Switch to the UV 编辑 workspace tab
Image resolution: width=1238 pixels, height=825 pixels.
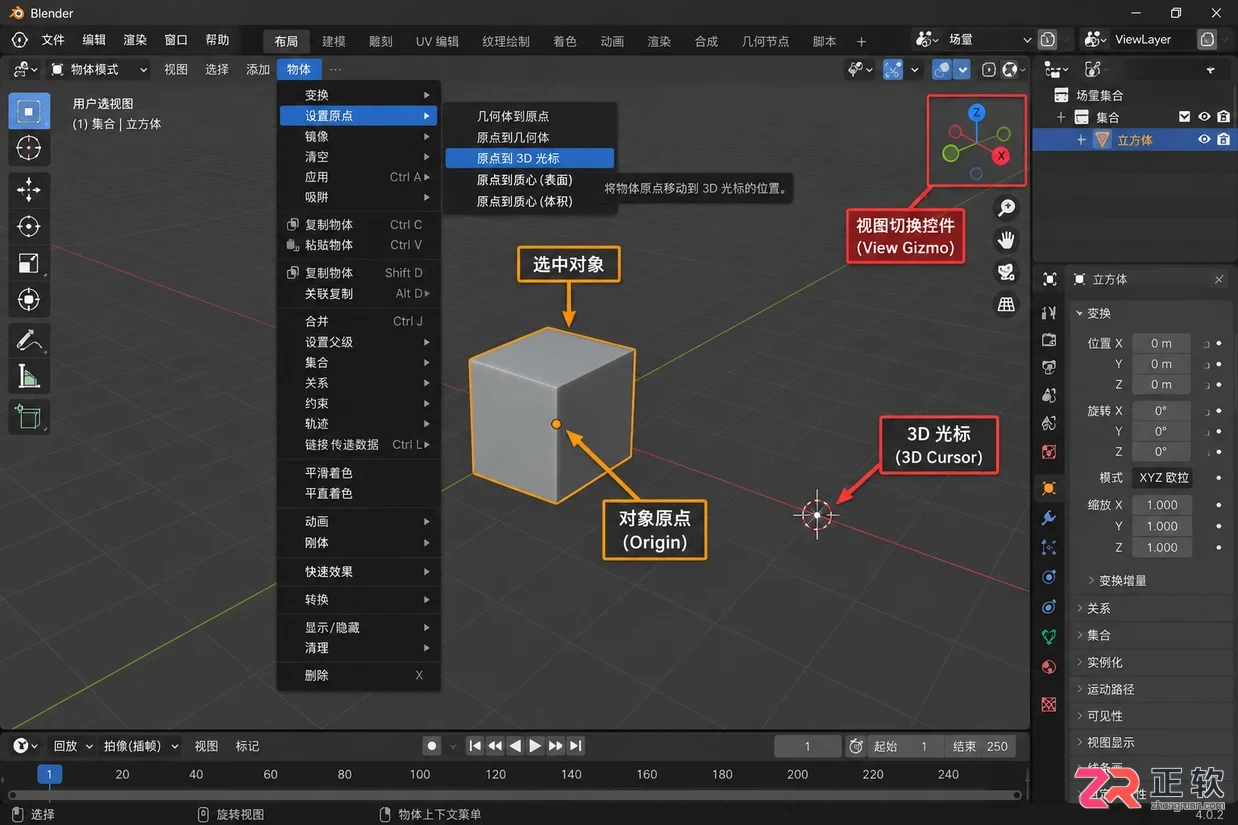point(437,41)
